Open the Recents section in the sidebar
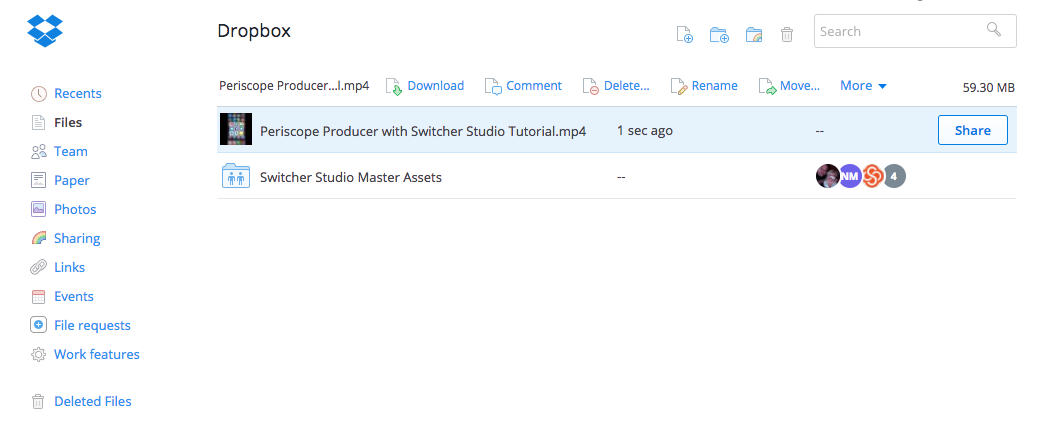 click(77, 93)
